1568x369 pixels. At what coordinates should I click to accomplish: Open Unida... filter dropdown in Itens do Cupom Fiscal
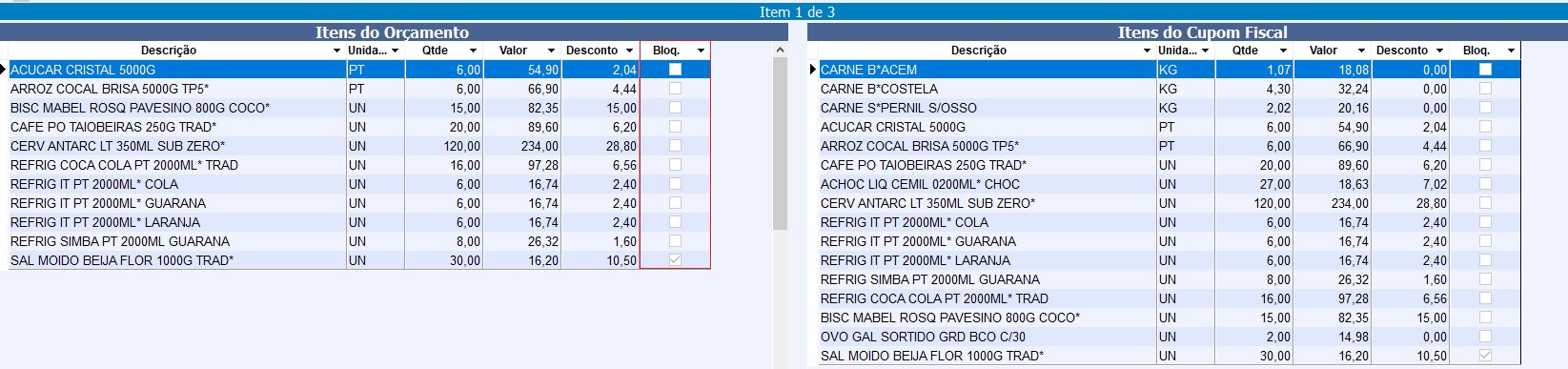1206,51
